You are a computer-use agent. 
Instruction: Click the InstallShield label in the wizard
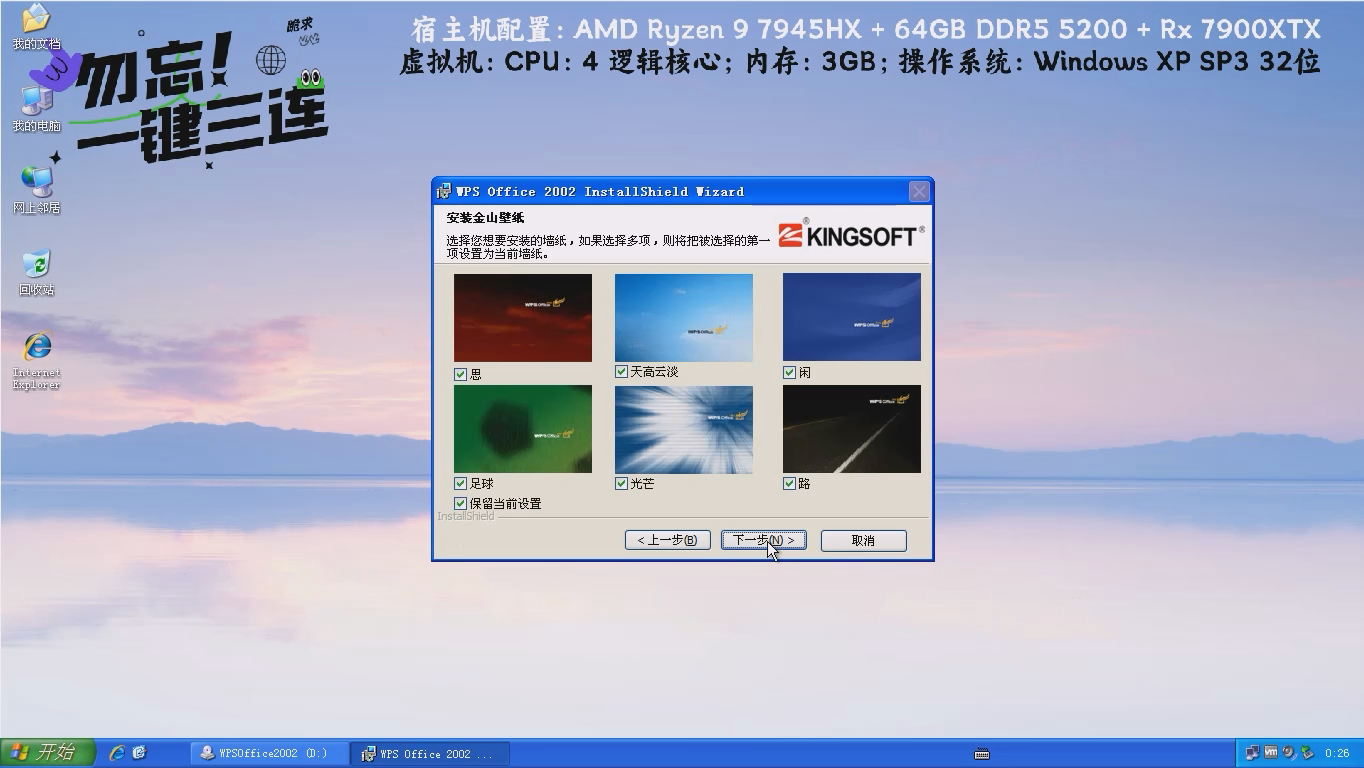coord(466,516)
